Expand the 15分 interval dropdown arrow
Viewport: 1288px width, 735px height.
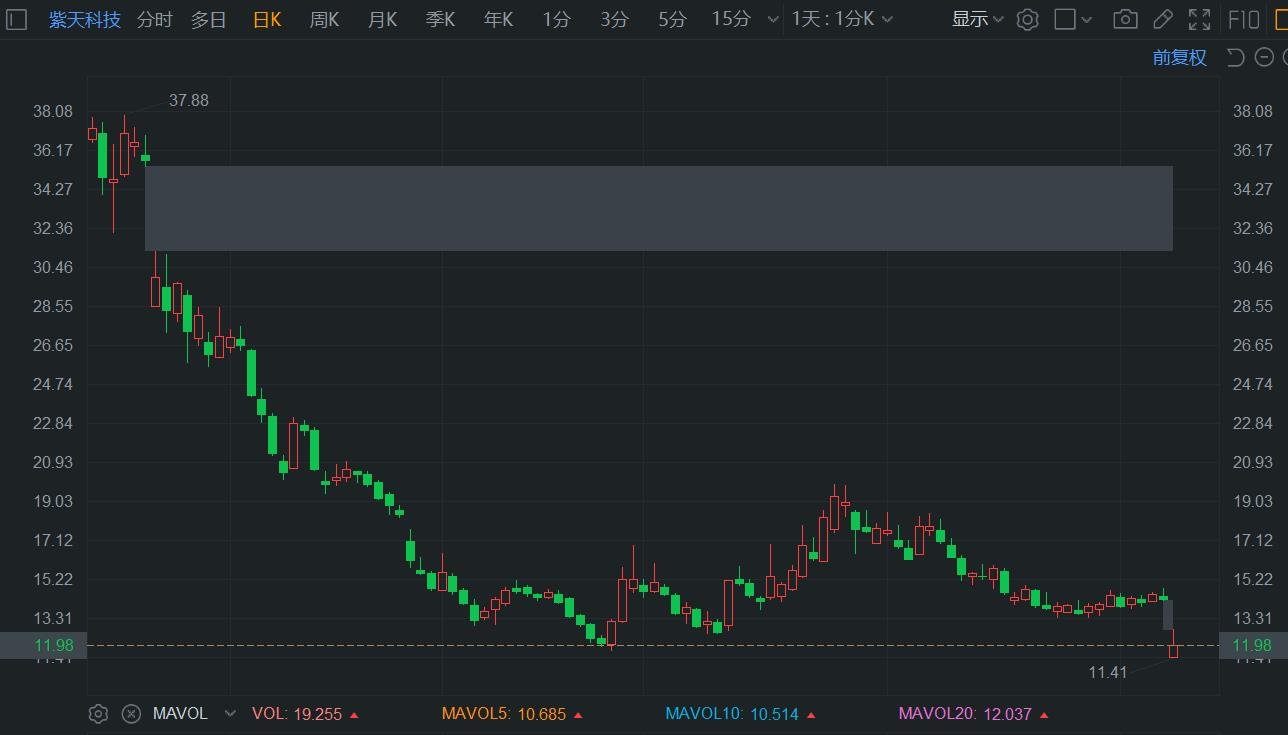[771, 19]
